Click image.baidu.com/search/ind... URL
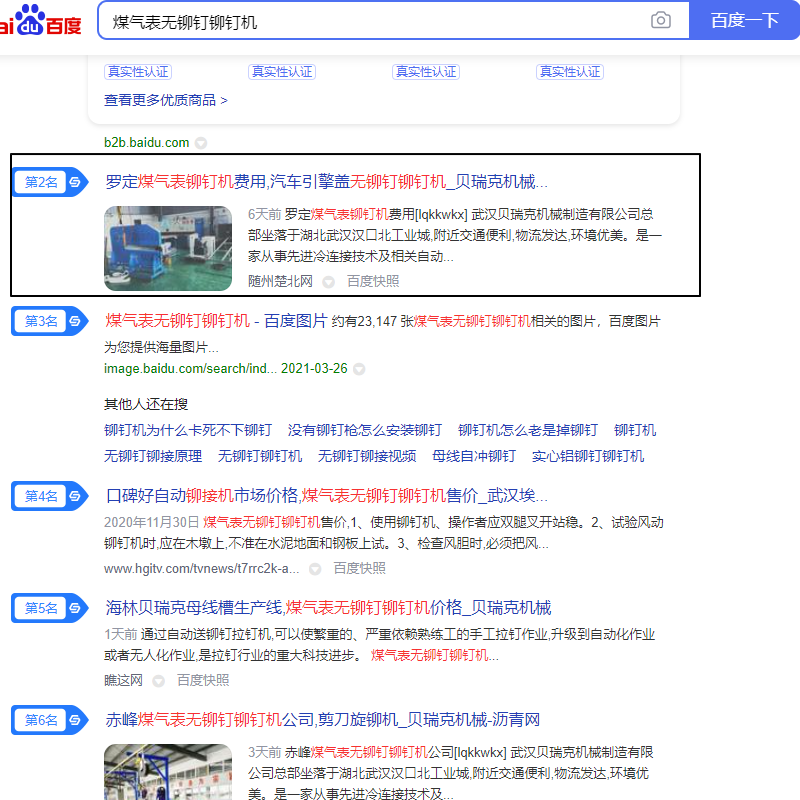The height and width of the screenshot is (800, 800). [190, 368]
